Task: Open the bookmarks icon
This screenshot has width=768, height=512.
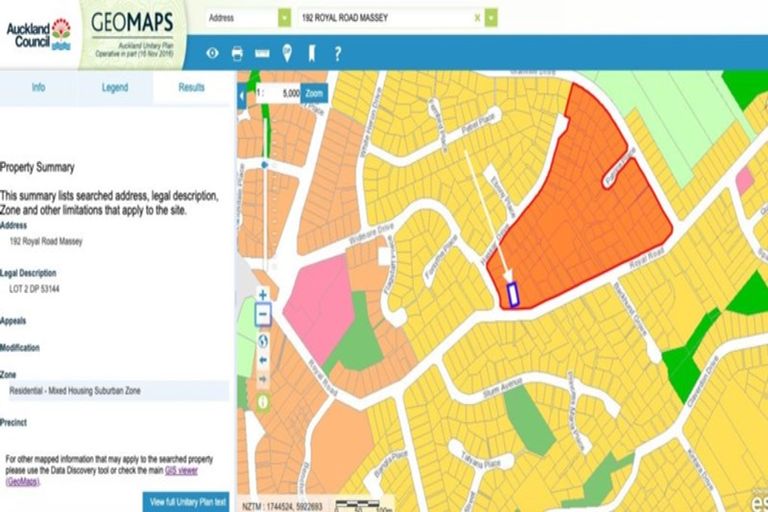Action: pos(312,53)
